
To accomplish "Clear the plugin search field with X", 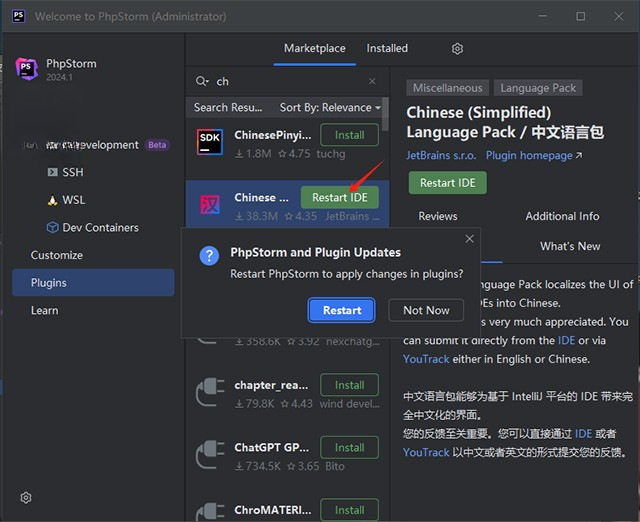I will [372, 81].
